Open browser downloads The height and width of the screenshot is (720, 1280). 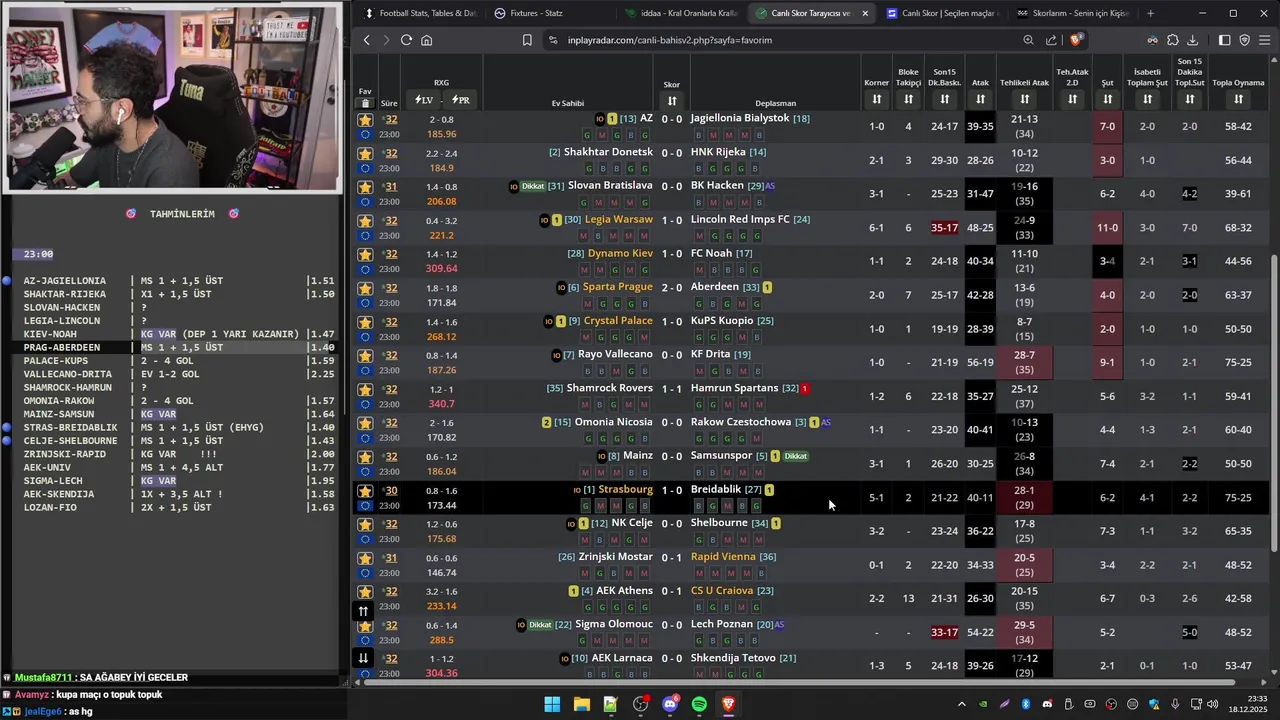[x=1192, y=40]
